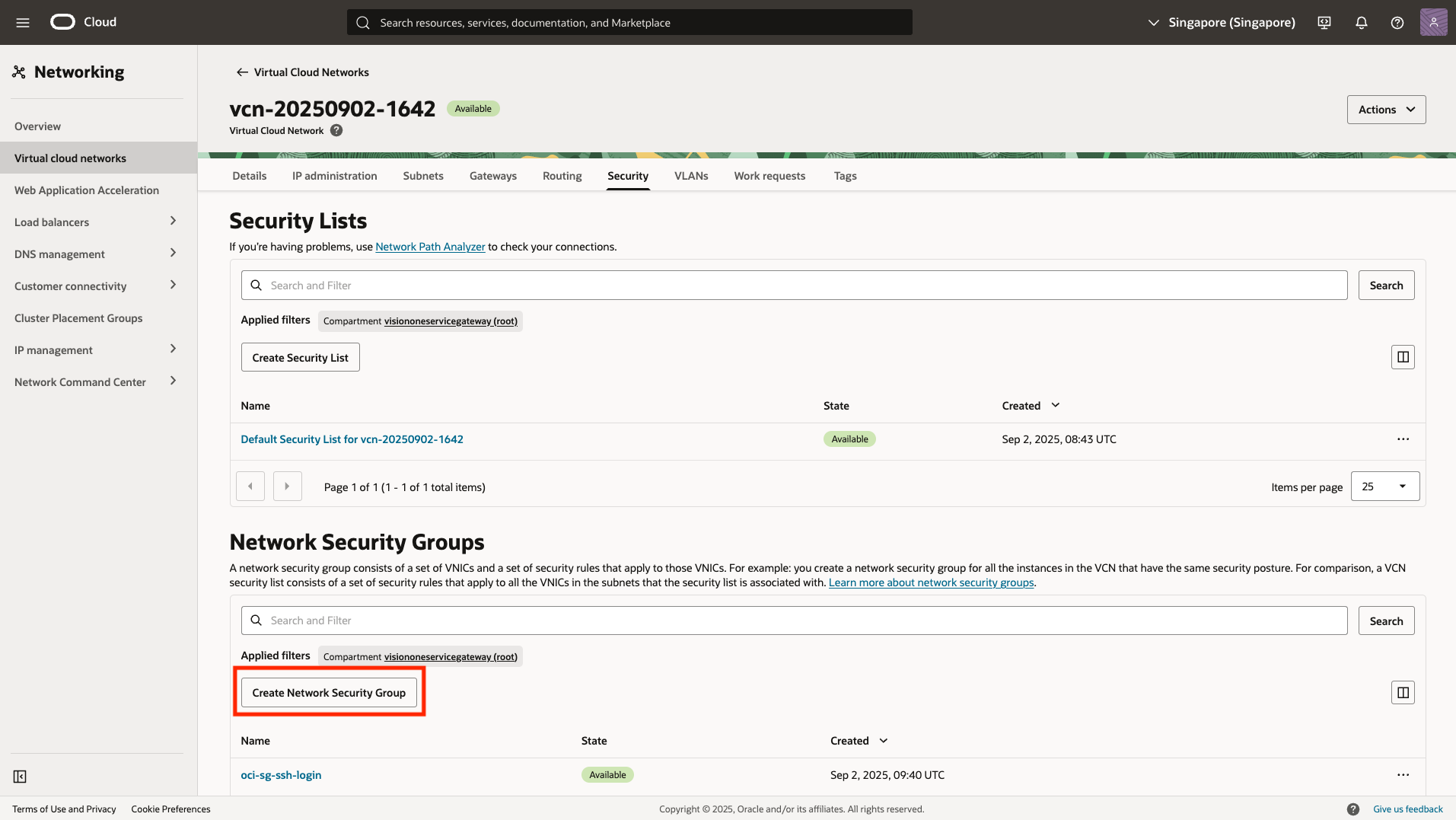Expand the Load balancers submenu
The image size is (1456, 820).
[173, 222]
